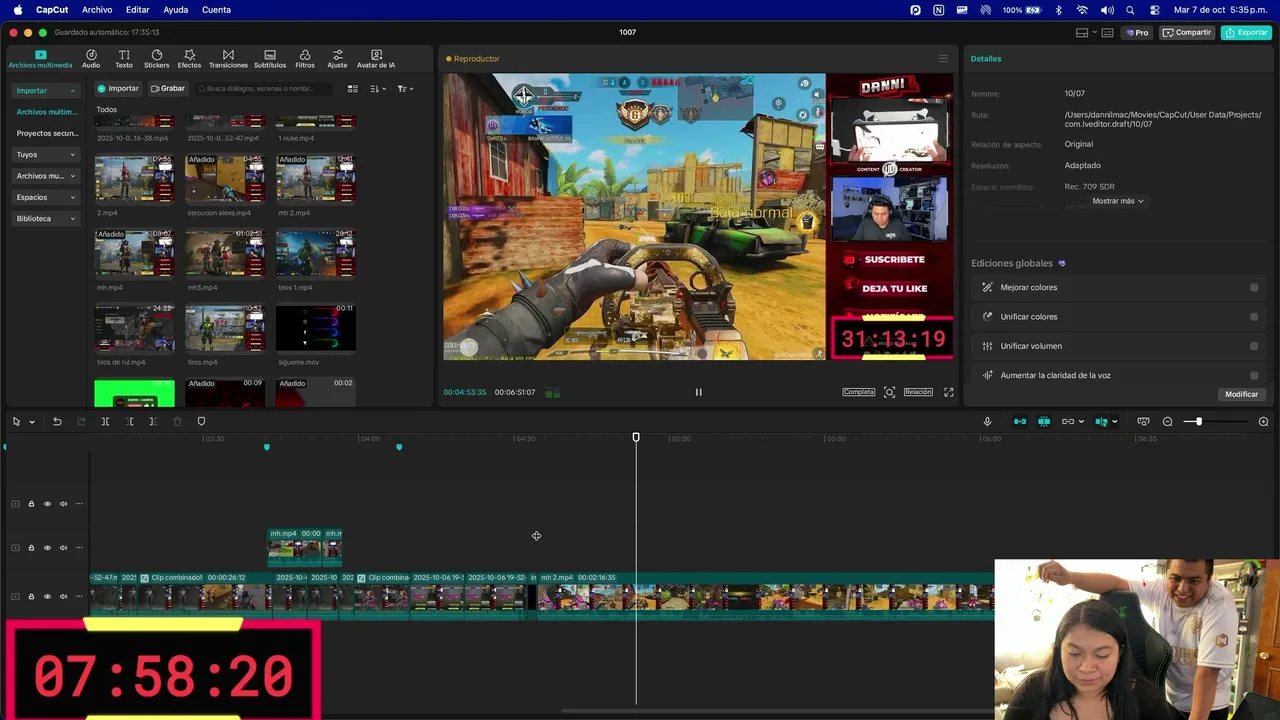Expand the Biblioteca sidebar section
Viewport: 1280px width, 720px height.
[x=73, y=219]
